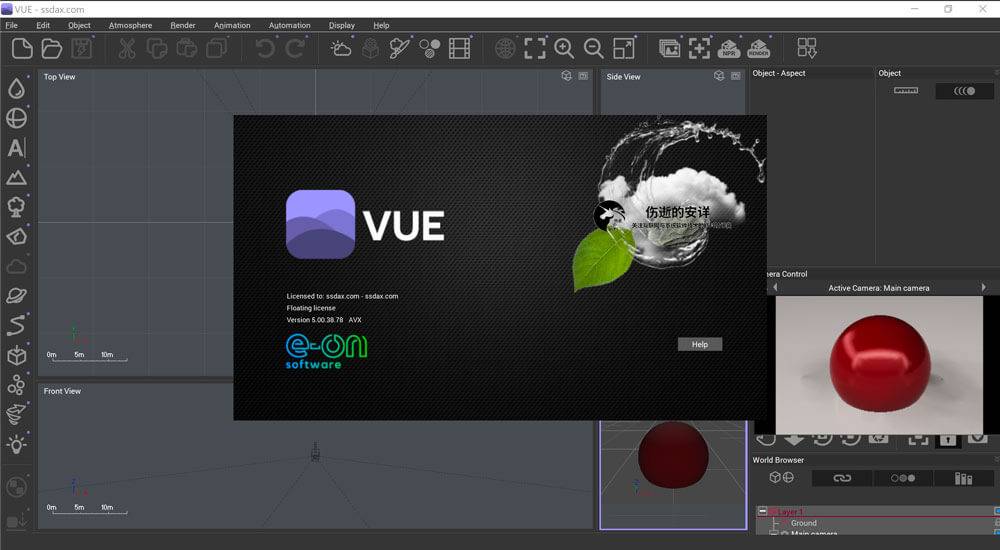
Task: Select the Ground item in World Browser
Action: pos(804,523)
